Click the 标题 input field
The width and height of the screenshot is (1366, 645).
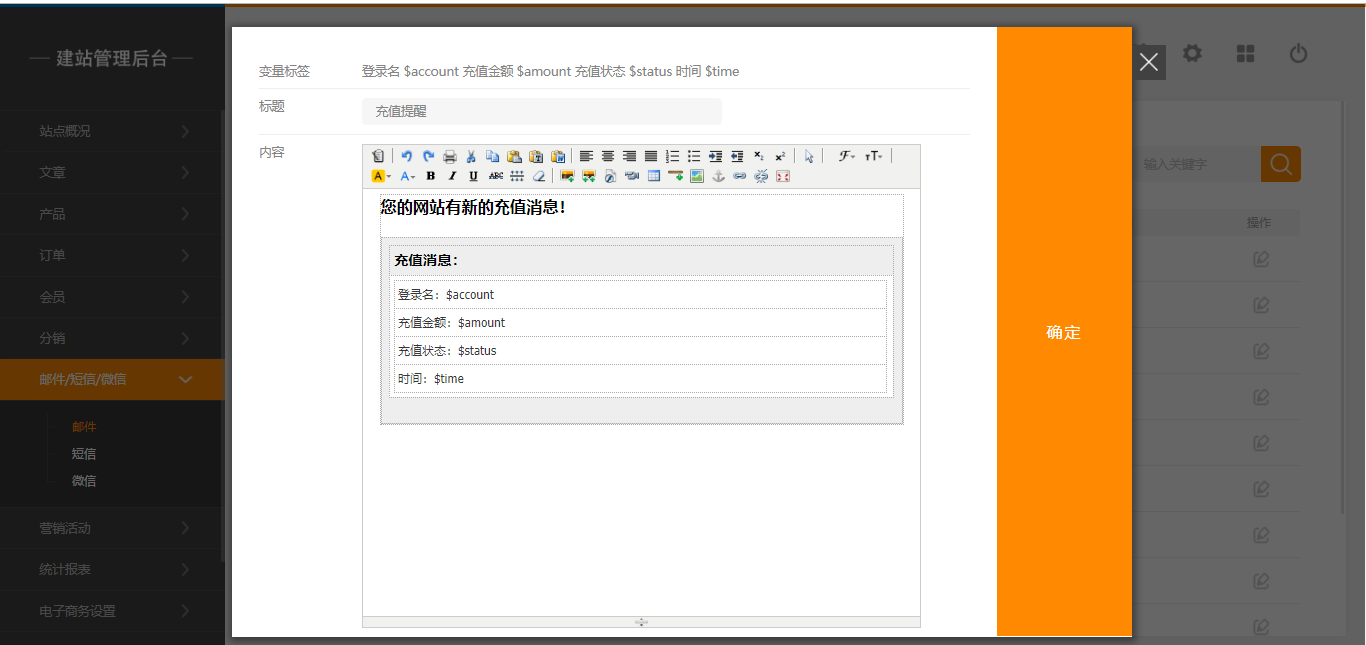tap(541, 112)
